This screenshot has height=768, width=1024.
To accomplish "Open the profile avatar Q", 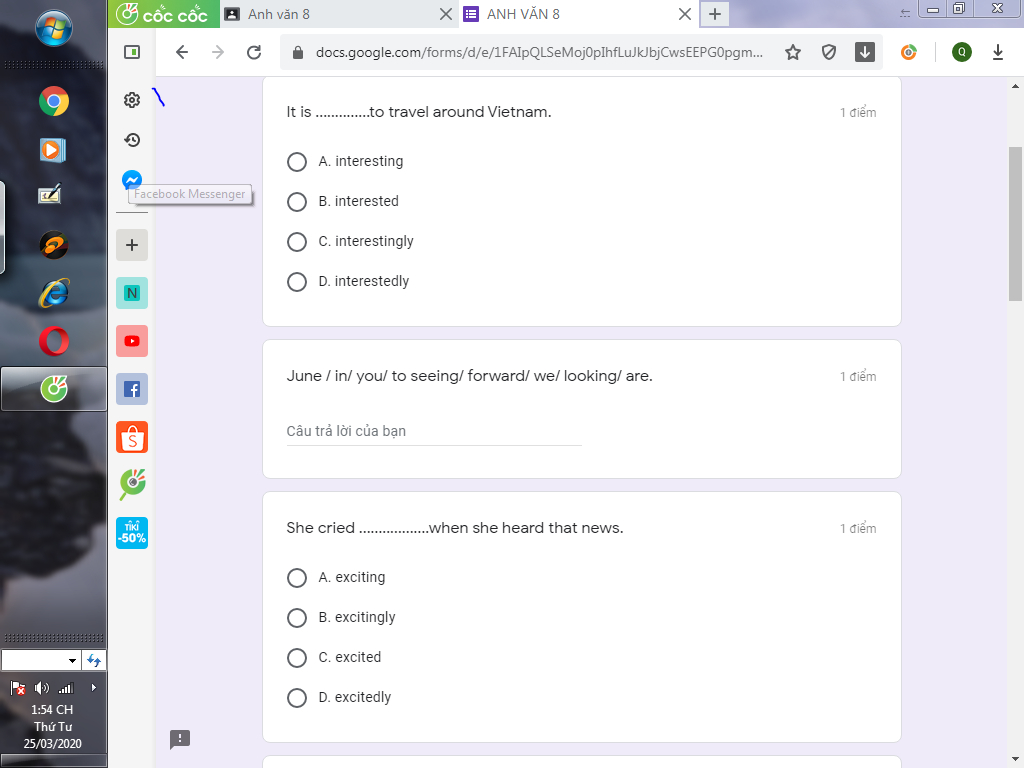I will (x=961, y=52).
